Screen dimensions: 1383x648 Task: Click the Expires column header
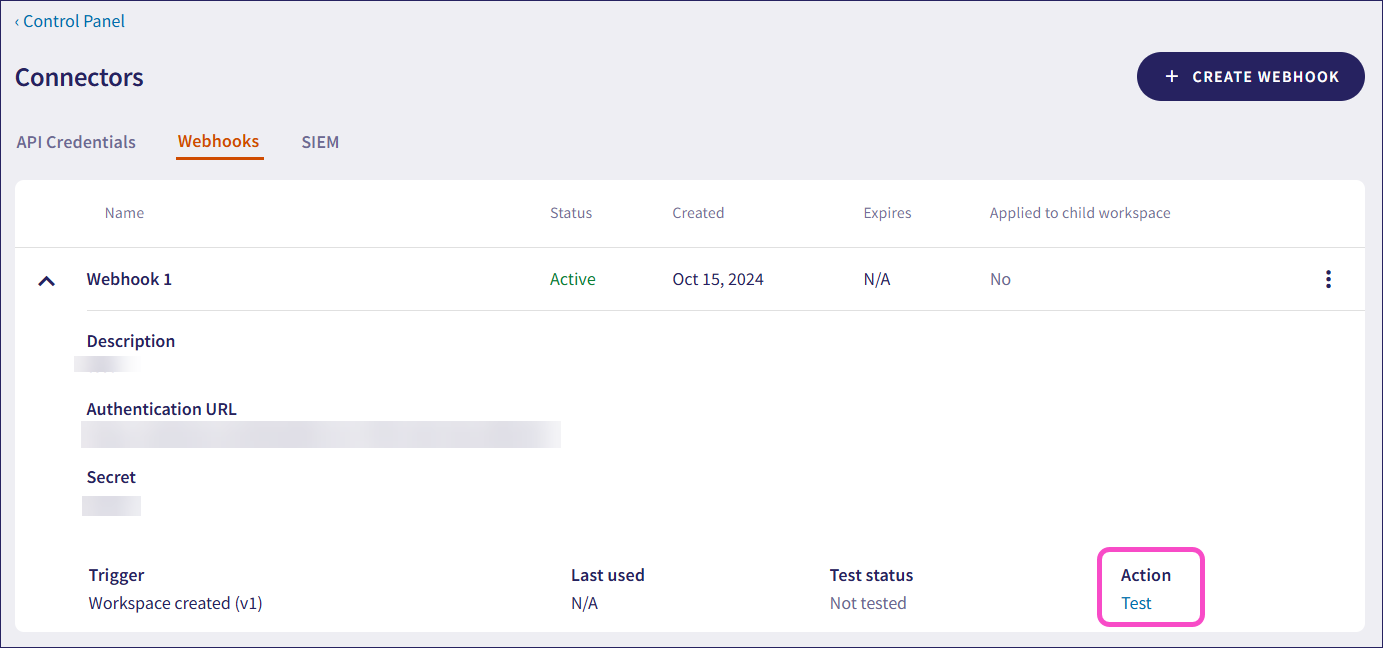[887, 212]
